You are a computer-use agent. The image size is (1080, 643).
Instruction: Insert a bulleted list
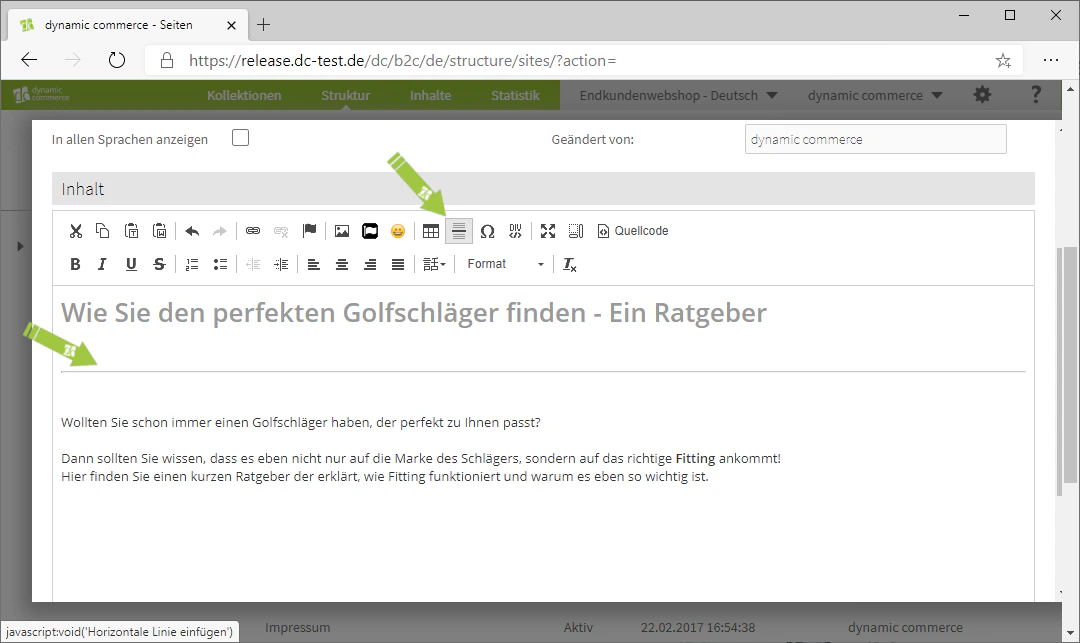point(220,264)
